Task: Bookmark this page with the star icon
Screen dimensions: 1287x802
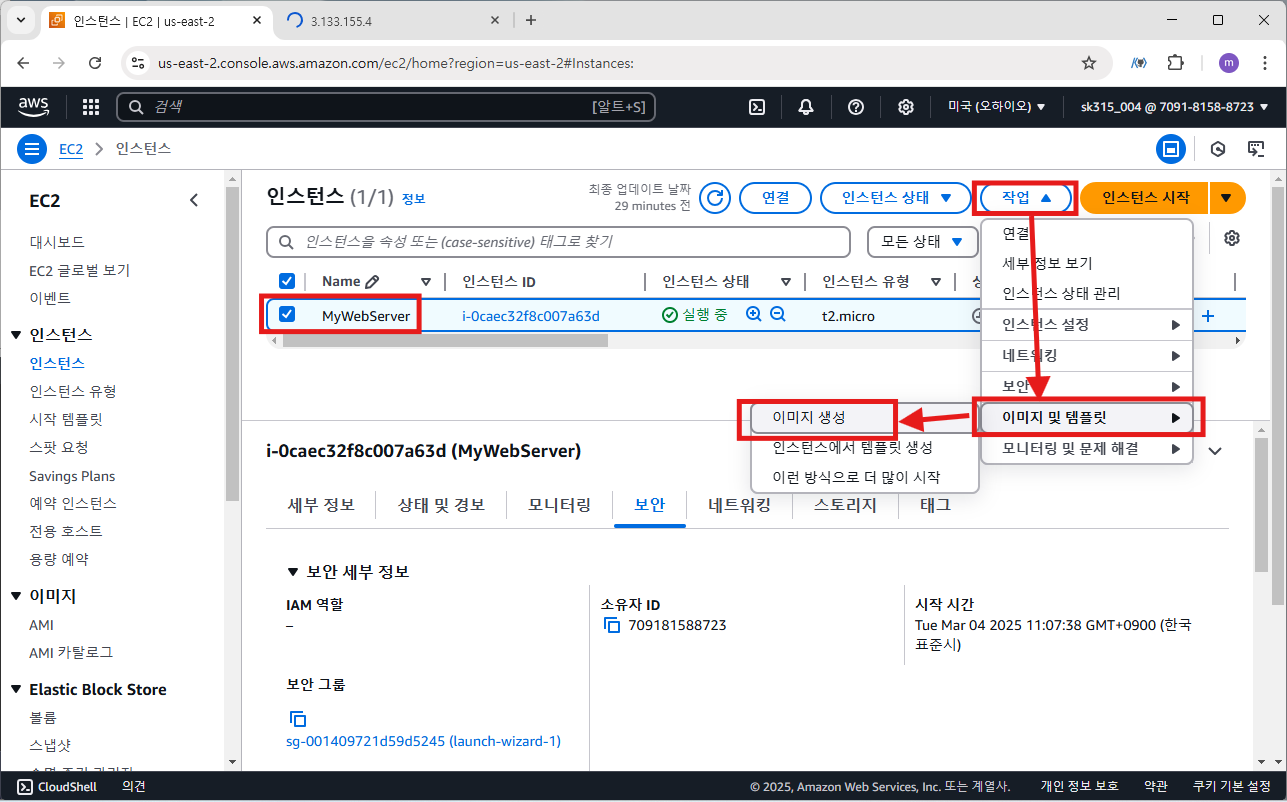Action: pos(1089,63)
